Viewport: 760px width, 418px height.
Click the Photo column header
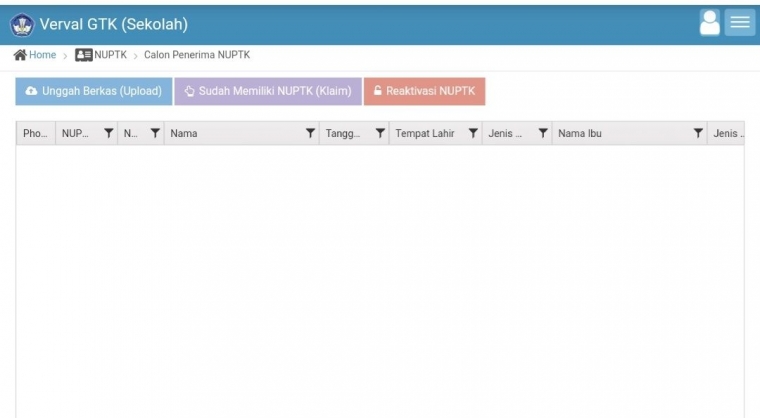click(35, 134)
